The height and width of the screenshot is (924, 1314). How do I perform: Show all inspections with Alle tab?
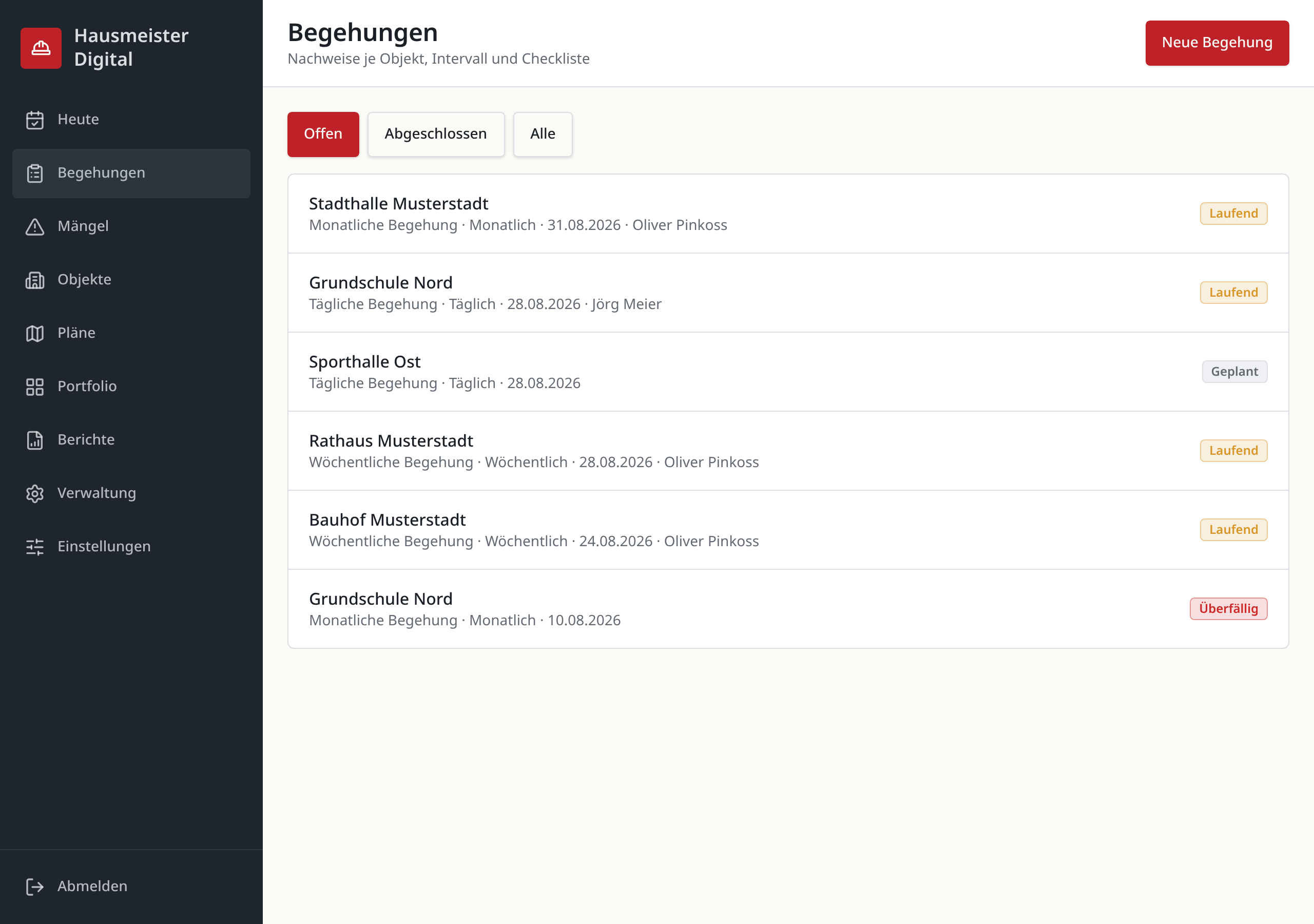coord(543,134)
